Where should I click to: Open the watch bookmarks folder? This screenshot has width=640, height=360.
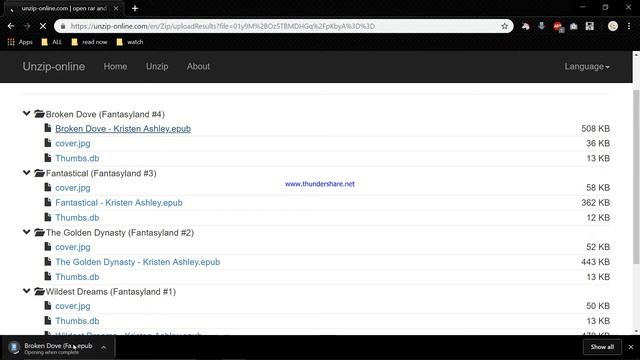pos(129,42)
